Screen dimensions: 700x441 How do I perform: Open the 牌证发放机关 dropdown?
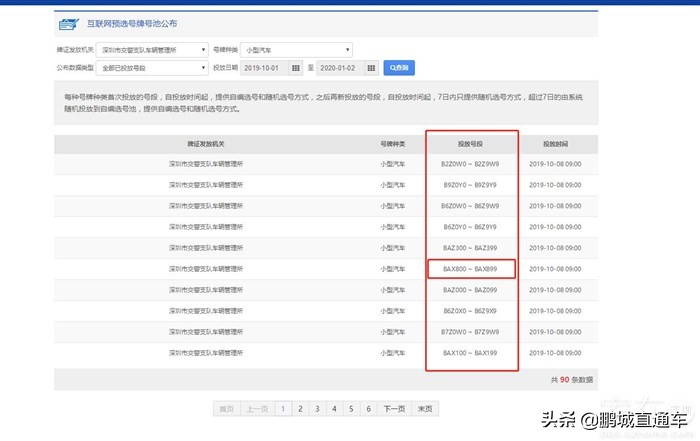click(152, 50)
